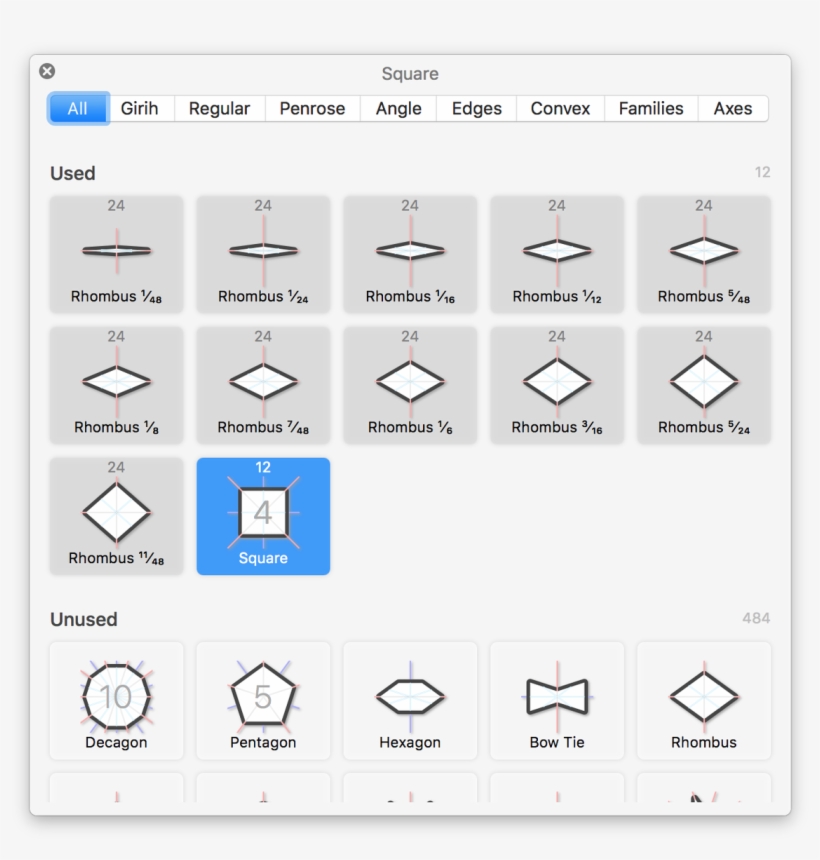Switch to the Penrose filter tab

[312, 109]
